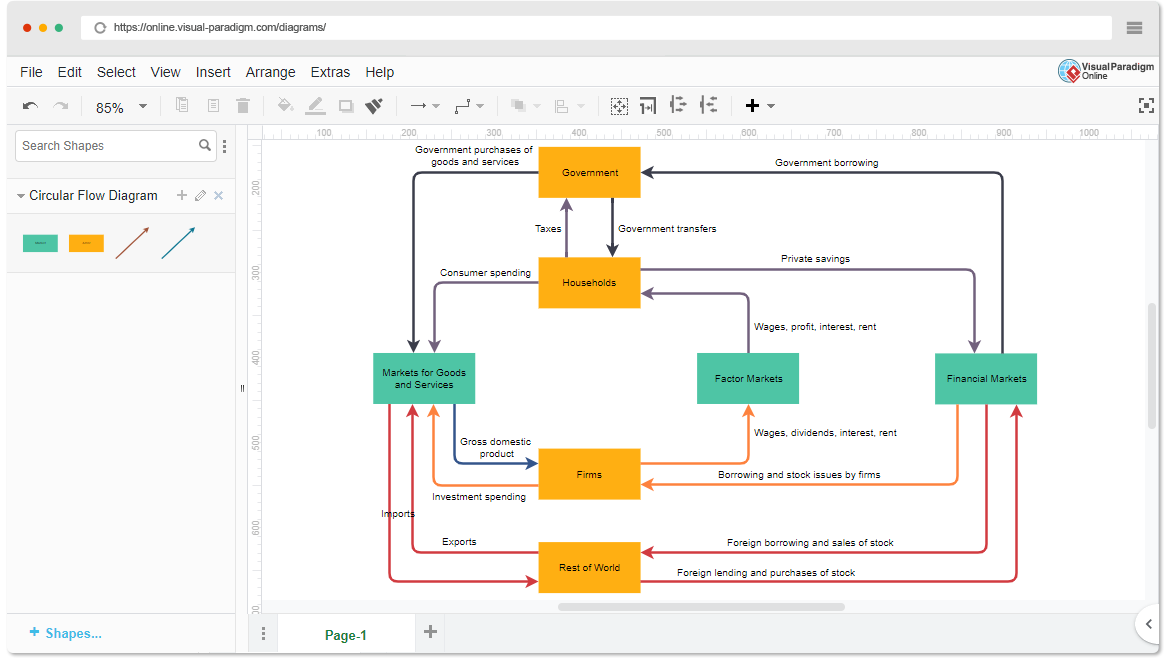1170x665 pixels.
Task: Open the View menu
Action: (x=166, y=72)
